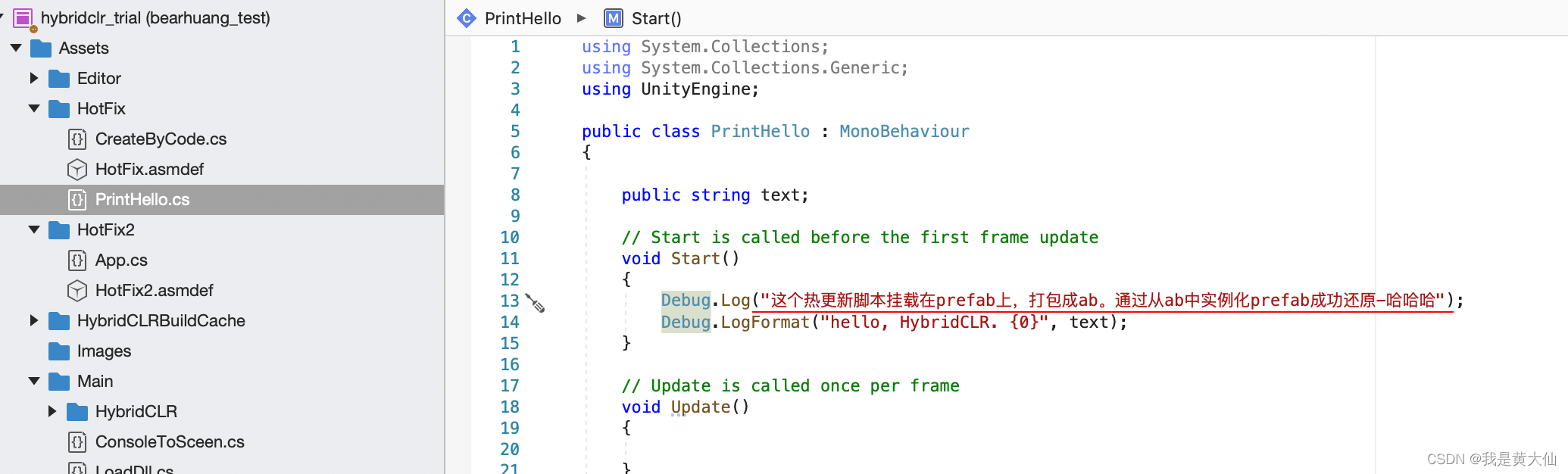Click the PrintHello class icon in breadcrumb
The width and height of the screenshot is (1568, 474).
coord(467,18)
